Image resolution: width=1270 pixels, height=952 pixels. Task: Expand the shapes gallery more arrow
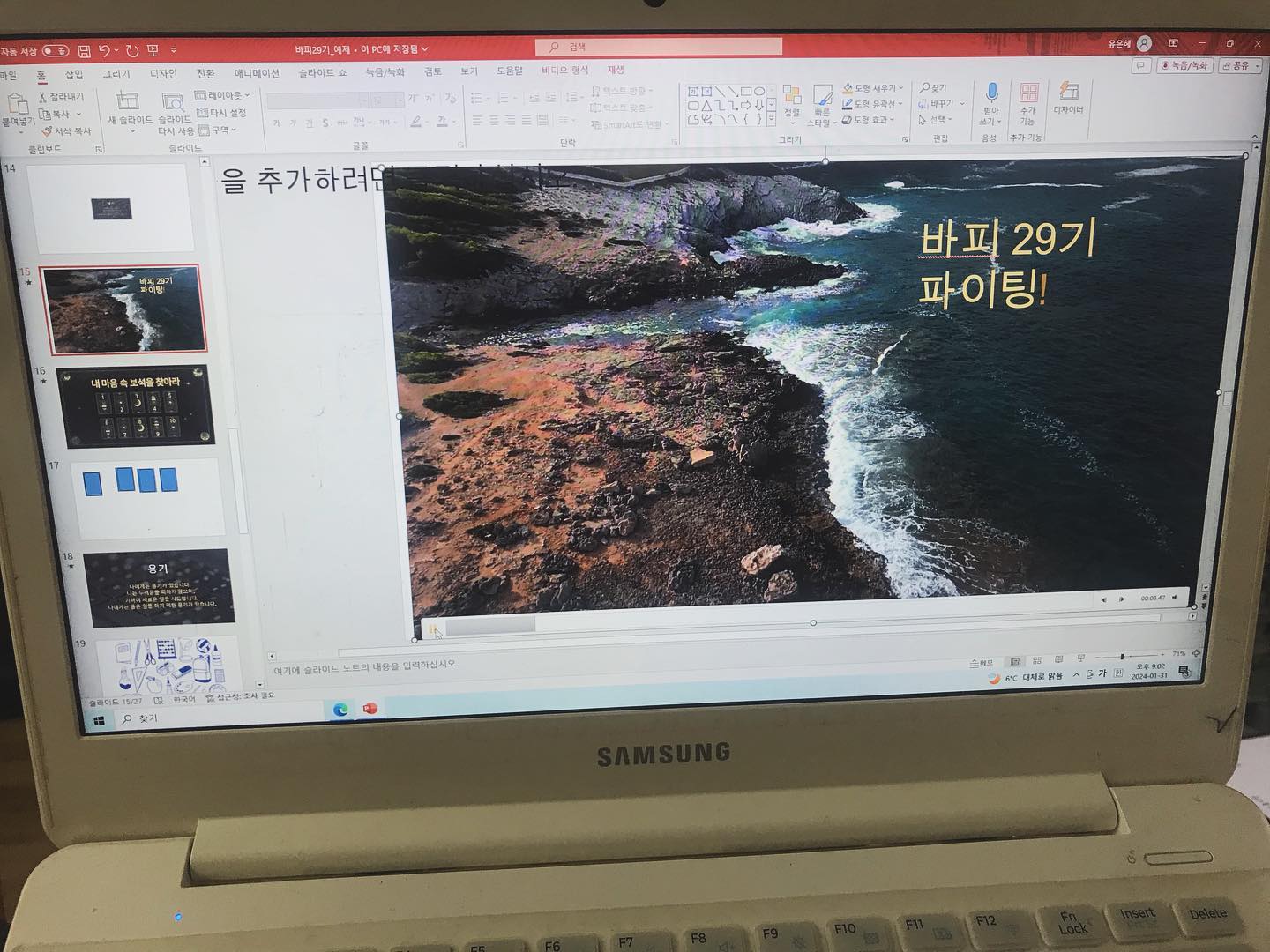(772, 117)
